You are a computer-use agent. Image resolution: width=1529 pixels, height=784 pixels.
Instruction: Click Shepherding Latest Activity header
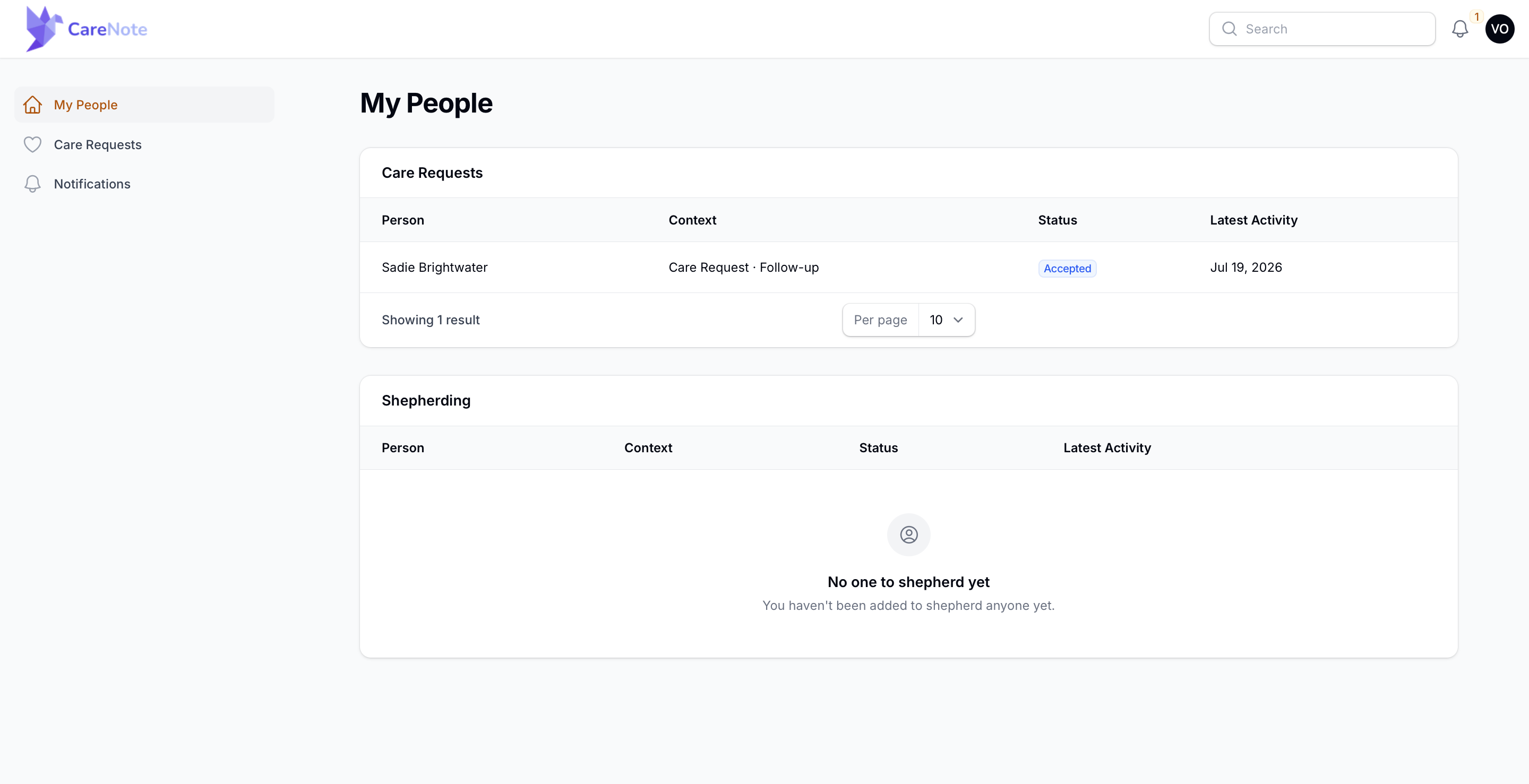click(x=1106, y=448)
